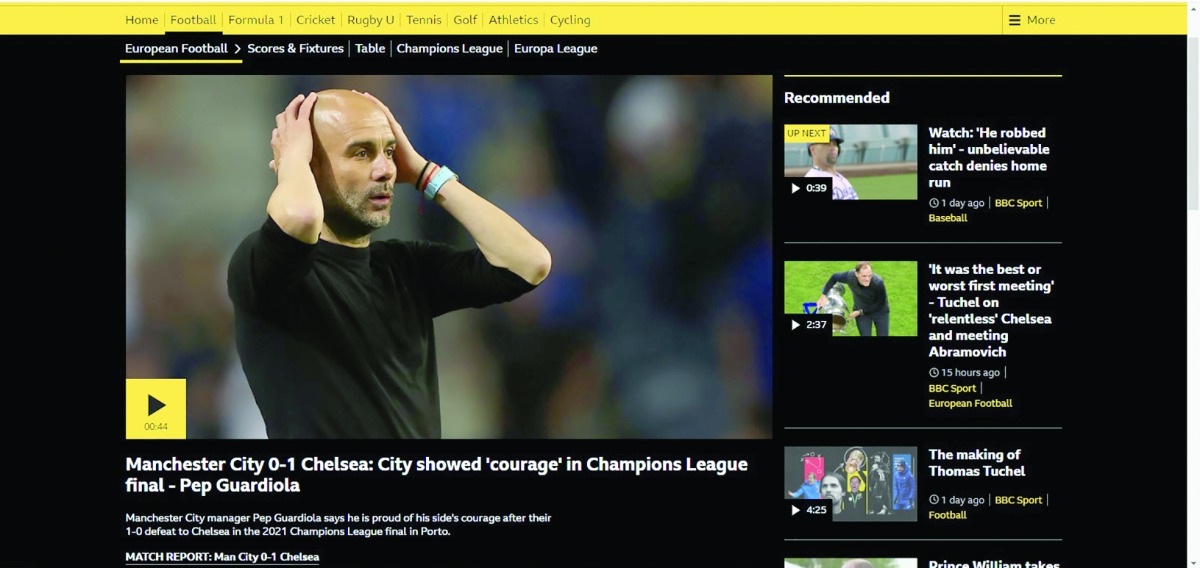Play The making of Thomas Tuchel thumbnail

point(850,484)
